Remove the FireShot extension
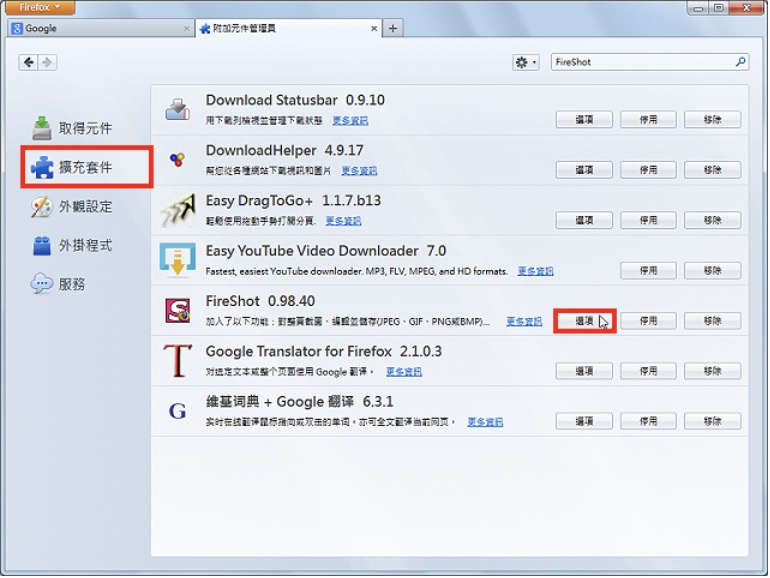Viewport: 770px width, 578px height. (713, 321)
